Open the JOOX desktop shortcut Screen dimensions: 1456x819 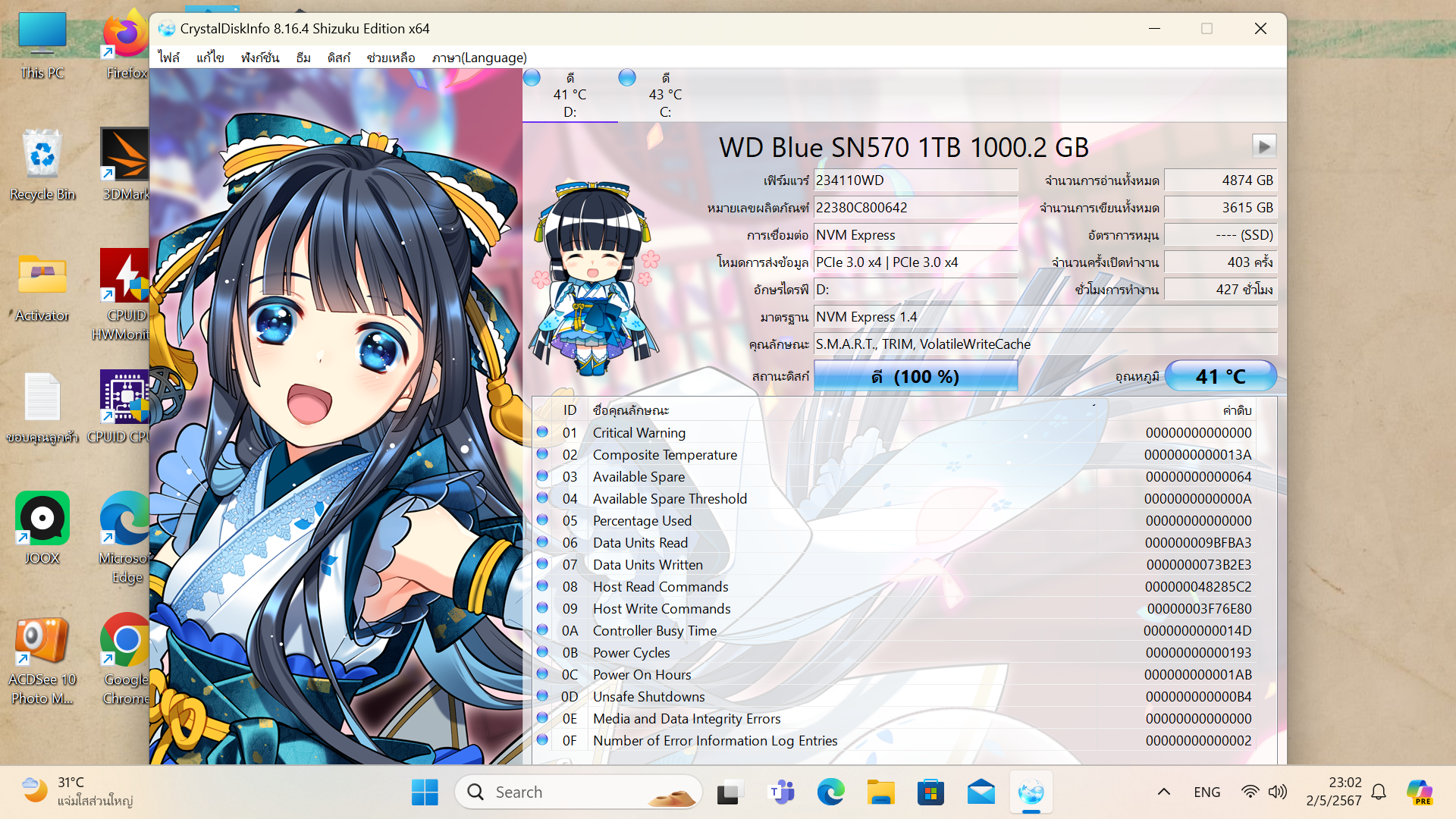click(42, 528)
